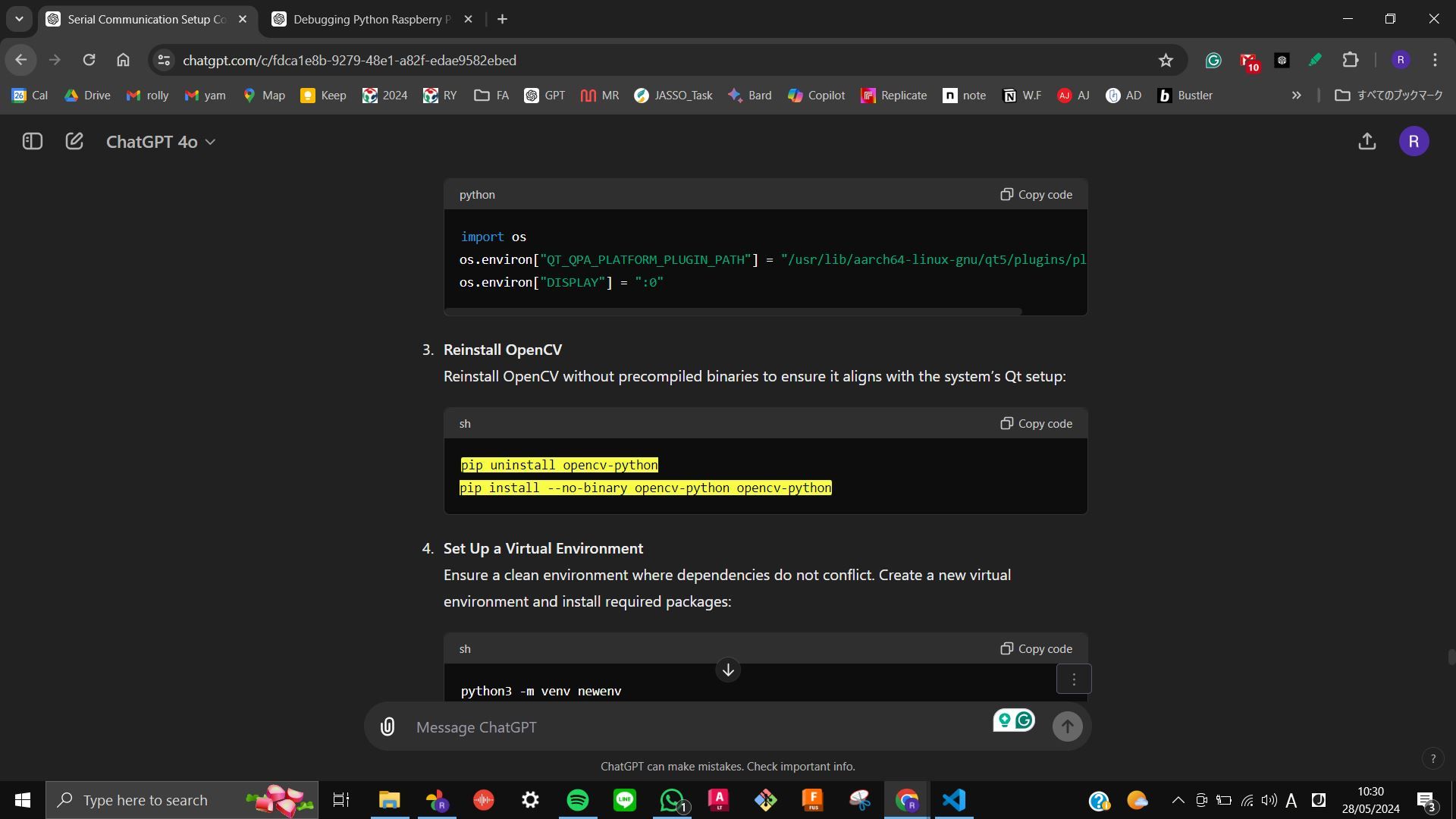The image size is (1456, 819).
Task: Open the Chrome profile R button
Action: pyautogui.click(x=1401, y=60)
